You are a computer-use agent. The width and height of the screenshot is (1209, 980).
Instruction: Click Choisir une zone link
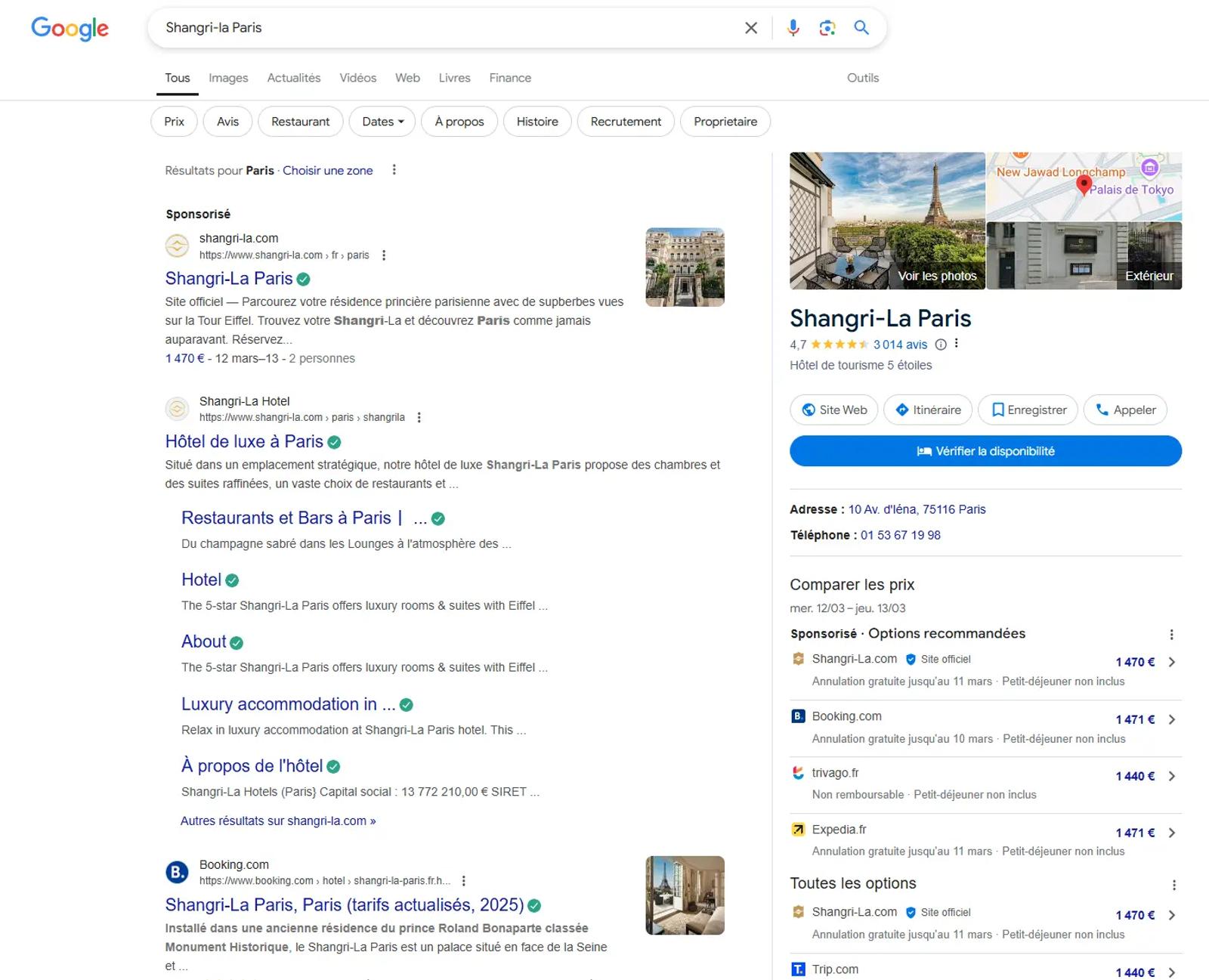[328, 171]
